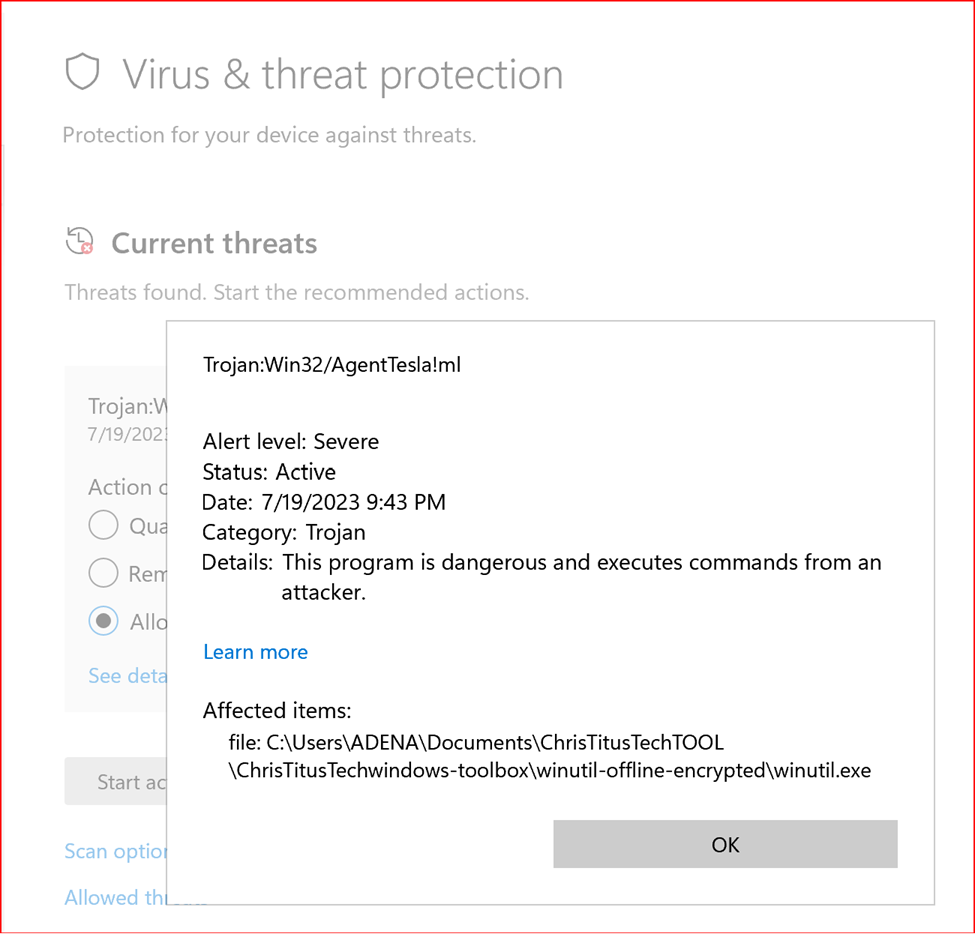Screen dimensions: 975x934
Task: Click OK to close the threat details
Action: click(725, 844)
